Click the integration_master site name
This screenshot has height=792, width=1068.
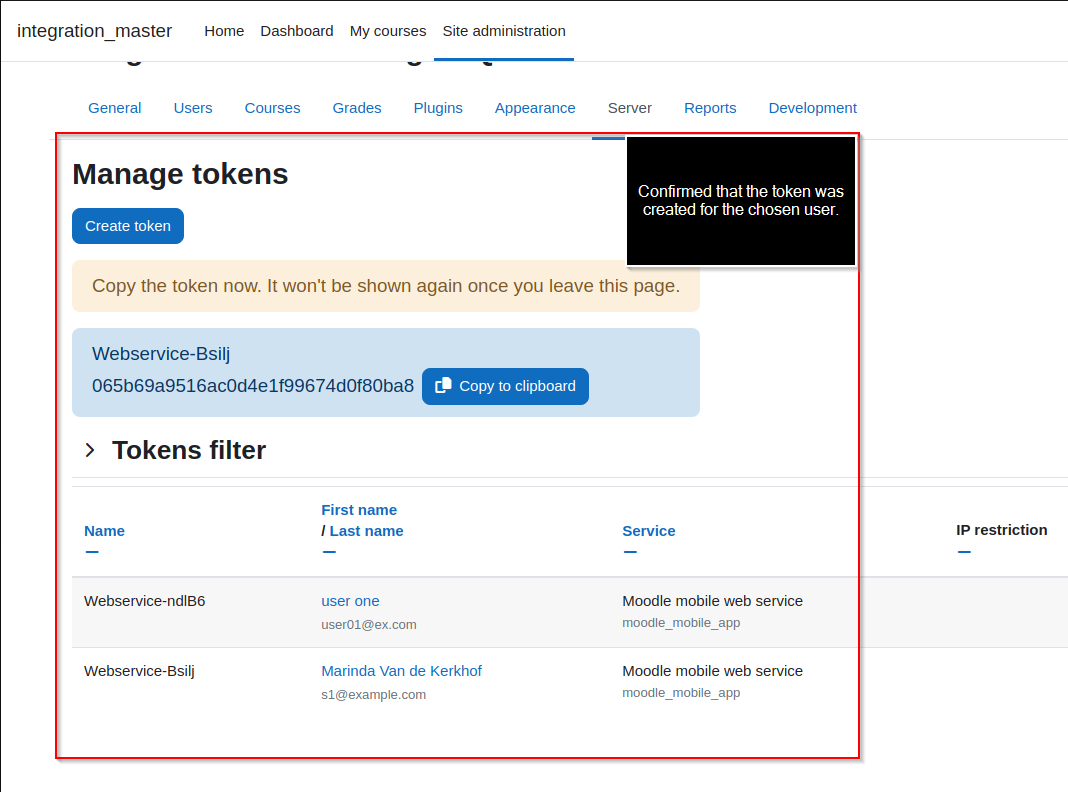coord(95,31)
